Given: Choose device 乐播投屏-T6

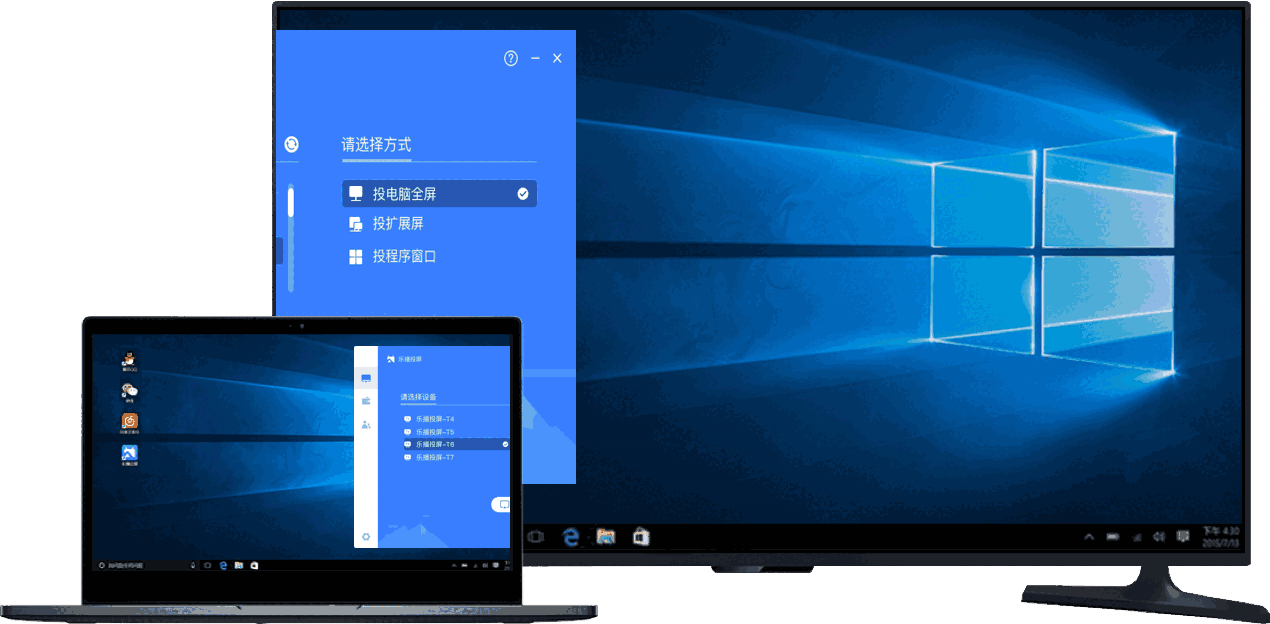Looking at the screenshot, I should point(455,444).
